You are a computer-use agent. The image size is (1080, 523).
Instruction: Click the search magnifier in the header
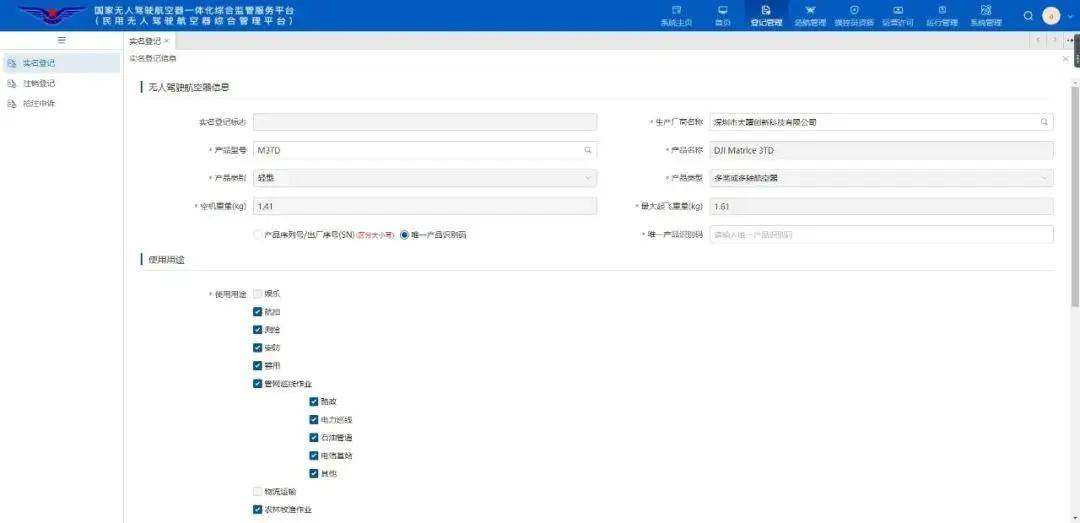(1028, 16)
